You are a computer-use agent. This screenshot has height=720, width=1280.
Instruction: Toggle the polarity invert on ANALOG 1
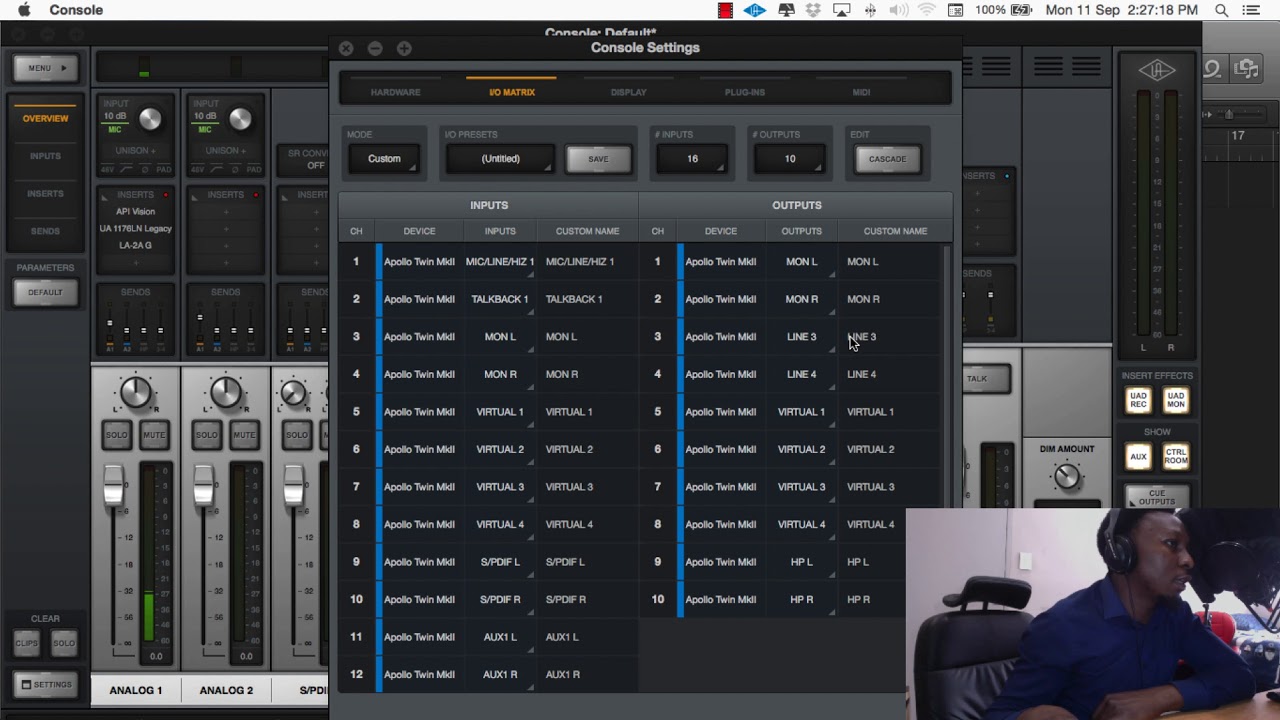click(x=145, y=171)
